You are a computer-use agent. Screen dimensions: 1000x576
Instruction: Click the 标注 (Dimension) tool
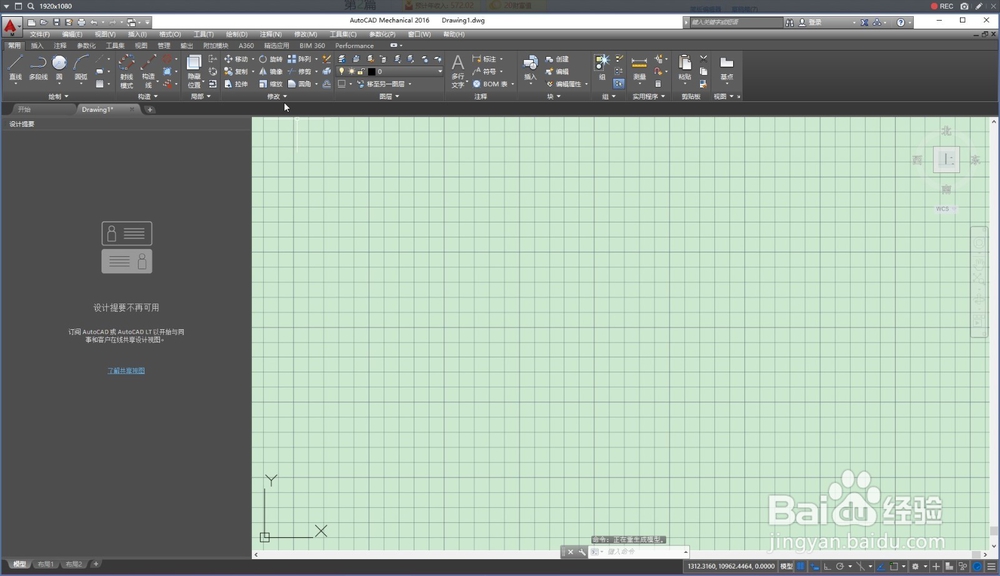coord(485,59)
